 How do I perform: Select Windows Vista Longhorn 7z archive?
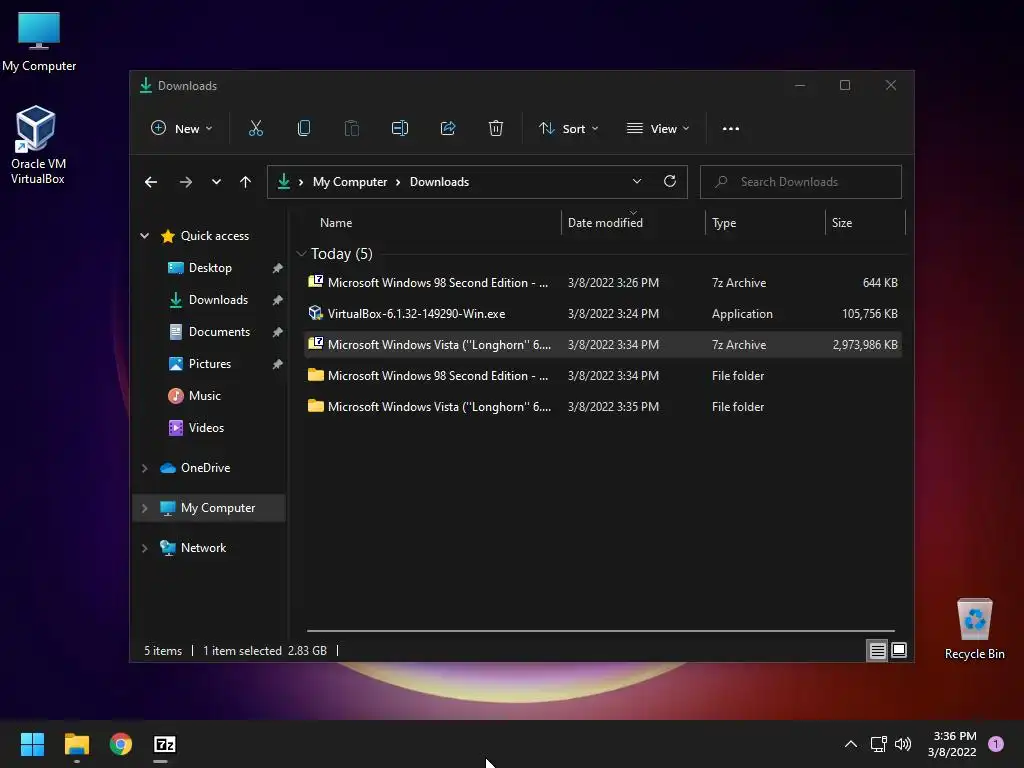tap(603, 345)
